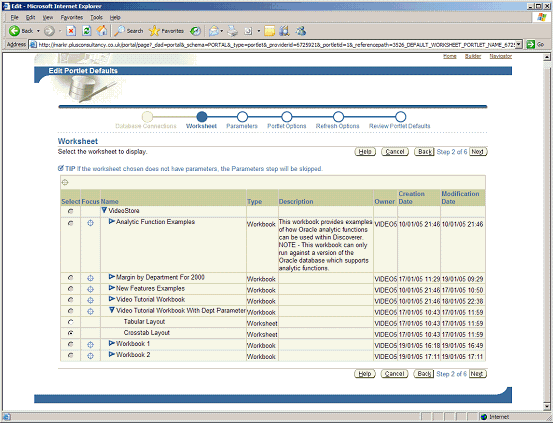Viewport: 553px width, 423px height.
Task: Click the top Help button
Action: pos(365,152)
